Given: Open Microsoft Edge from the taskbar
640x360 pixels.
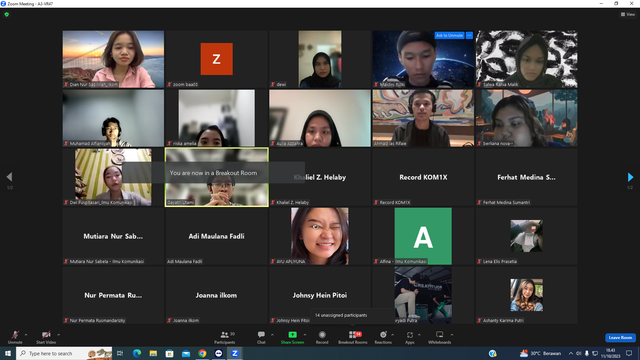Looking at the screenshot, I should [x=137, y=353].
